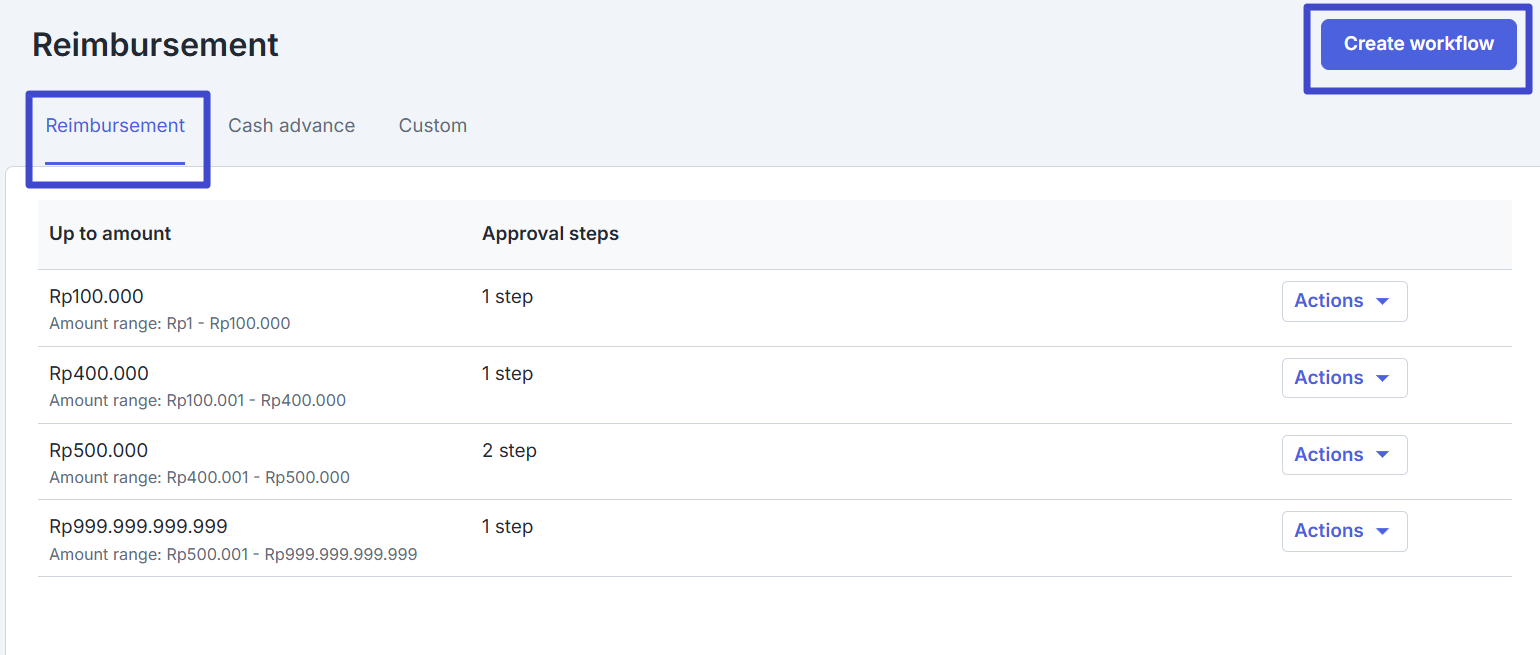Open the Custom tab

[432, 126]
